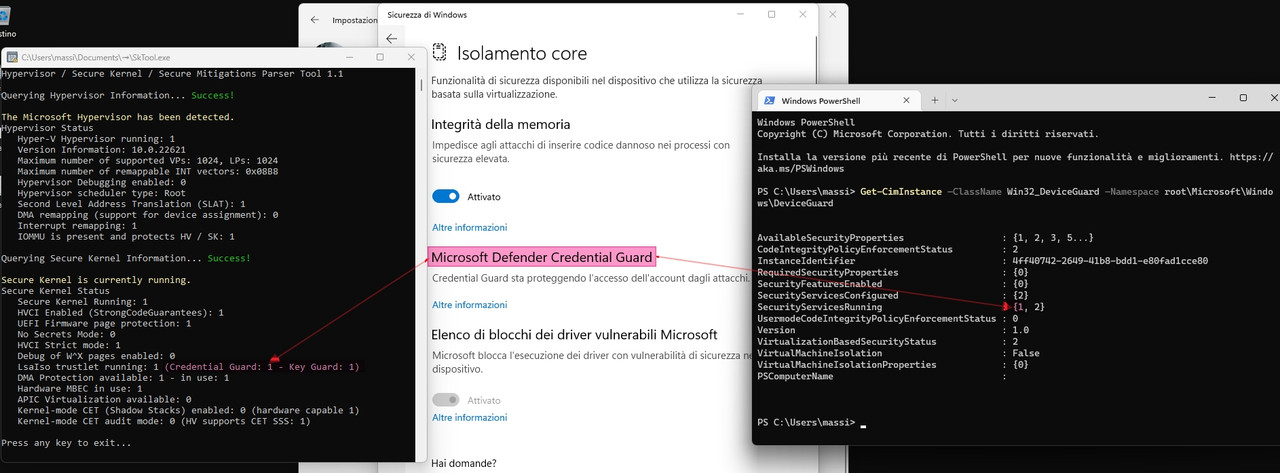The width and height of the screenshot is (1280, 473).
Task: Click Microsoft Defender Credential Guard heading
Action: (x=542, y=257)
